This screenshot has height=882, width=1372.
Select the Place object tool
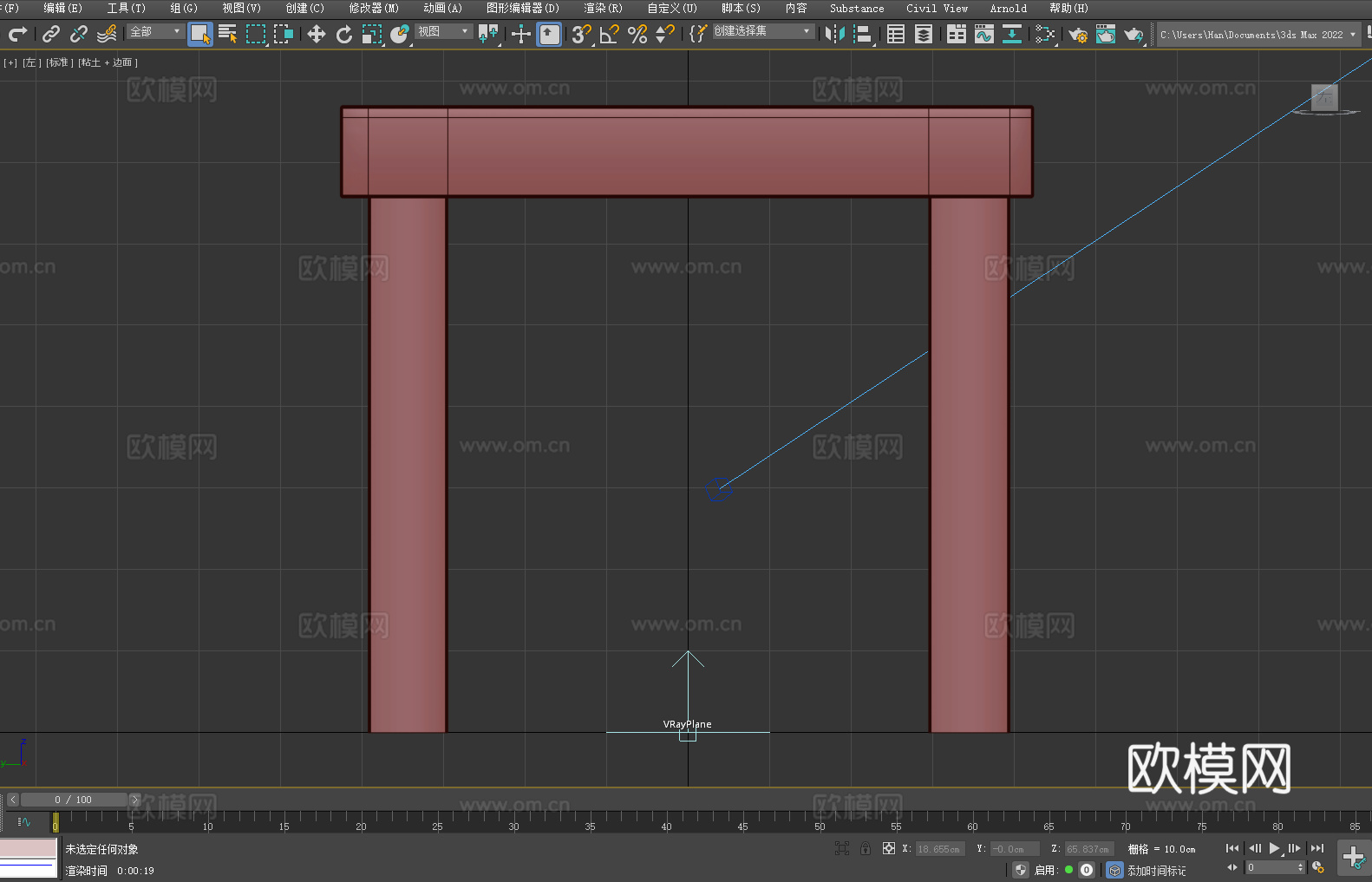tap(400, 34)
